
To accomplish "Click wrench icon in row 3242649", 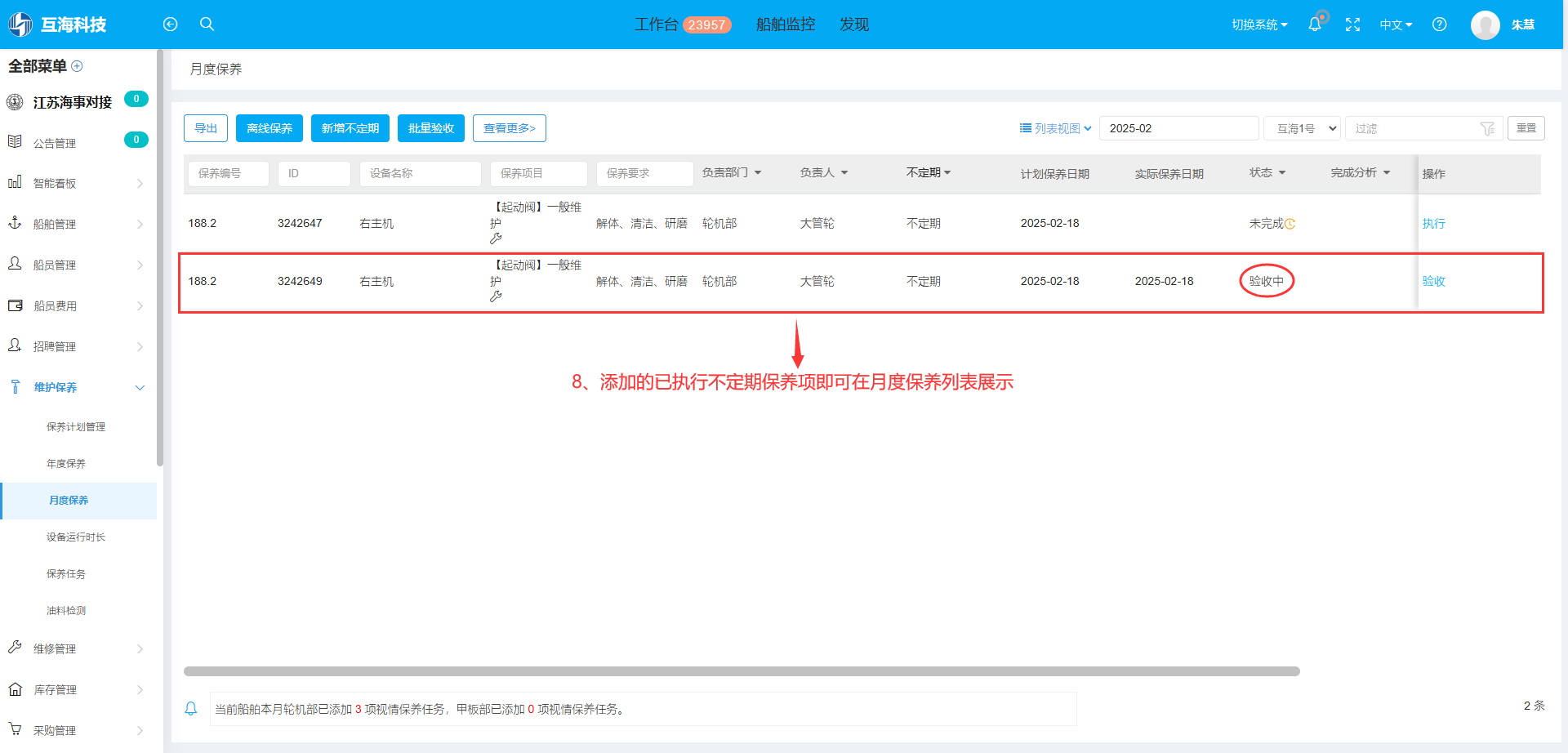I will (496, 296).
